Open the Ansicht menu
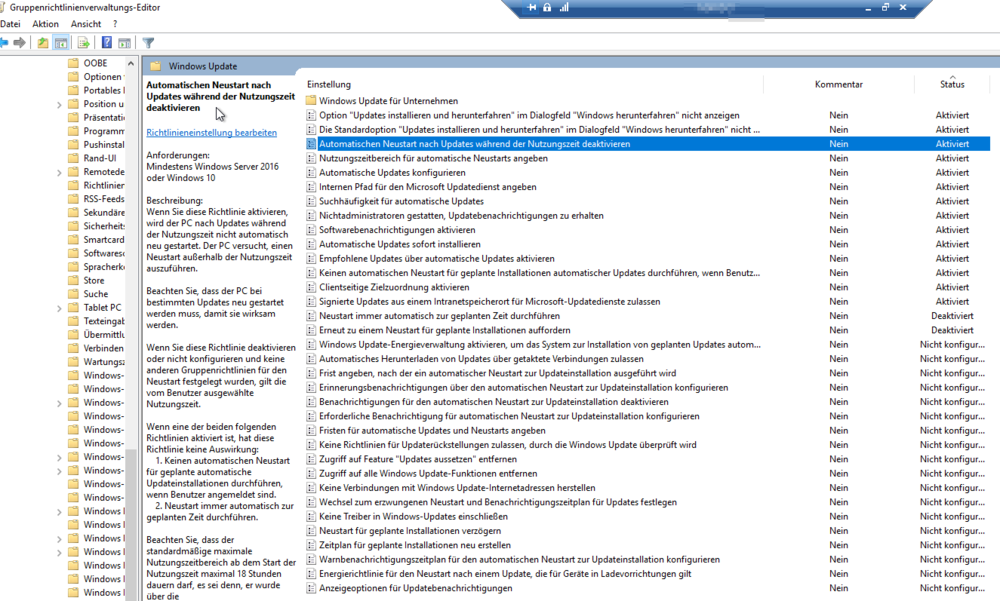1000x601 pixels. (86, 24)
